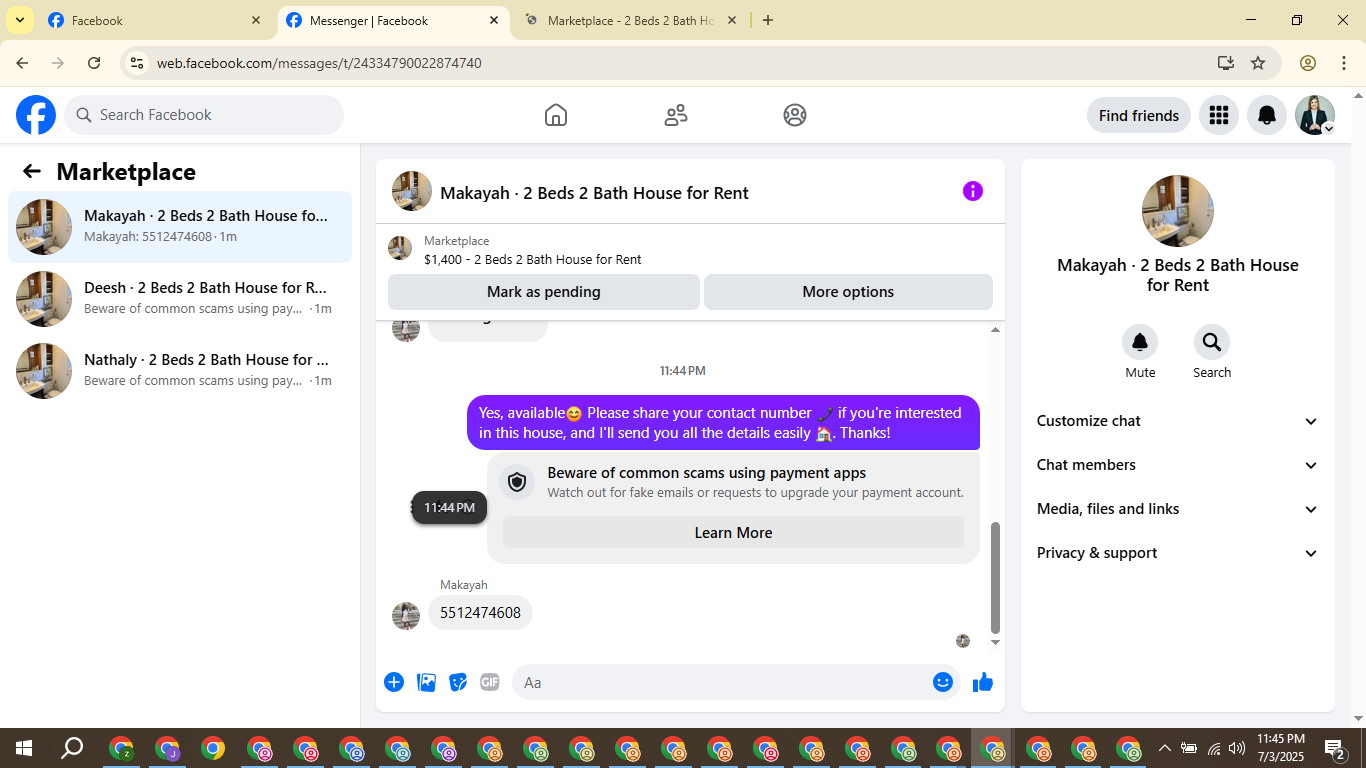The height and width of the screenshot is (768, 1366).
Task: View site information icon in address bar
Action: [137, 63]
